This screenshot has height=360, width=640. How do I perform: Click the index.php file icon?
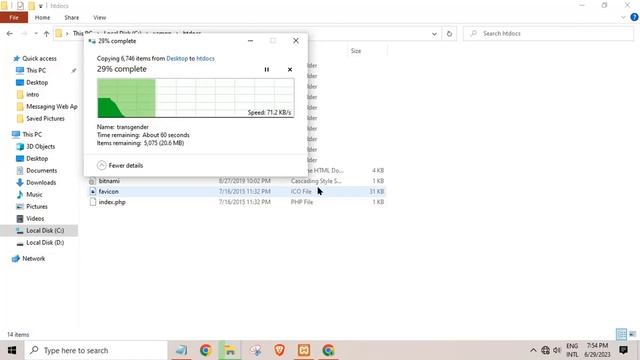point(93,202)
